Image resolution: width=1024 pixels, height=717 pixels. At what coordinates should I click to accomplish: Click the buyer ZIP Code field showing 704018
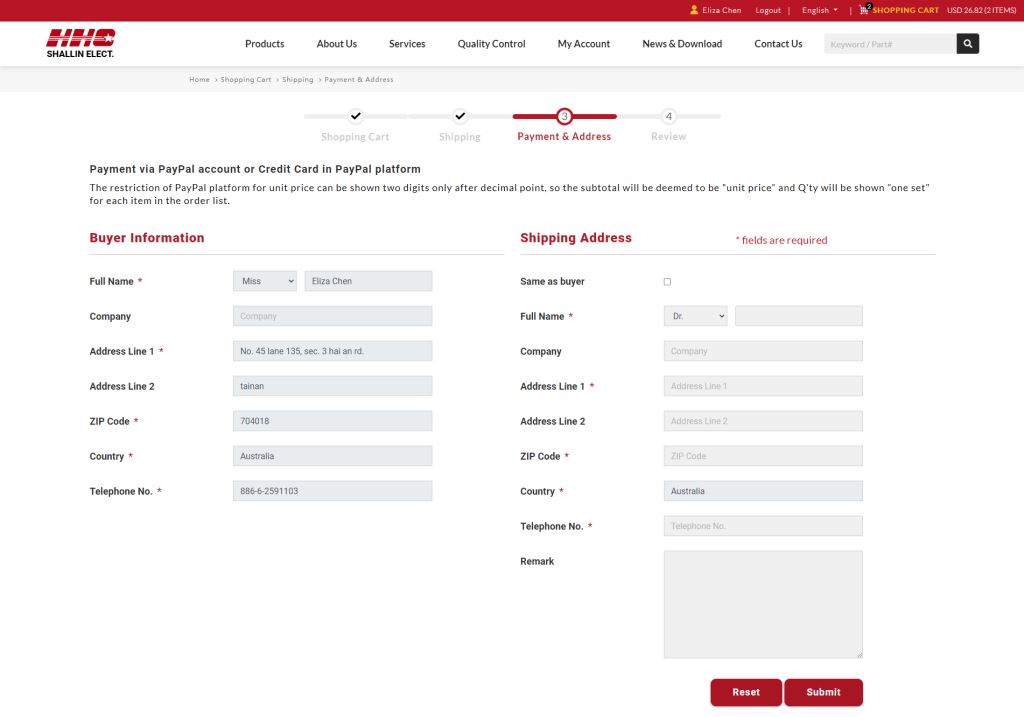click(332, 421)
